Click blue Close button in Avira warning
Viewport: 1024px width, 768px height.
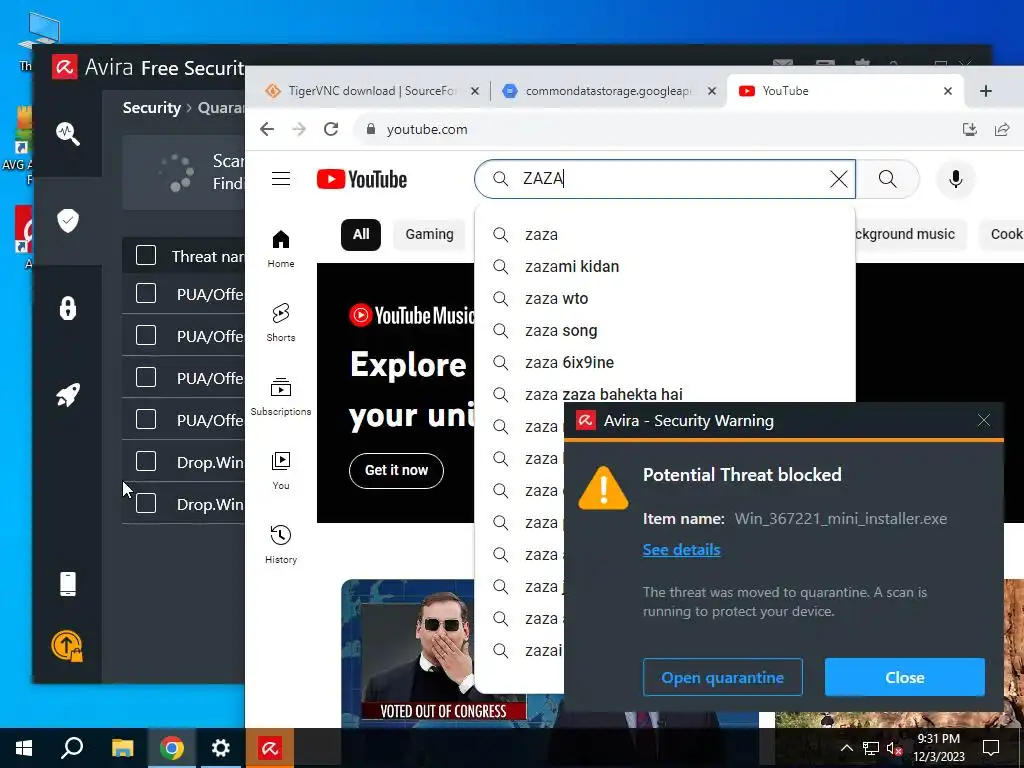point(904,677)
